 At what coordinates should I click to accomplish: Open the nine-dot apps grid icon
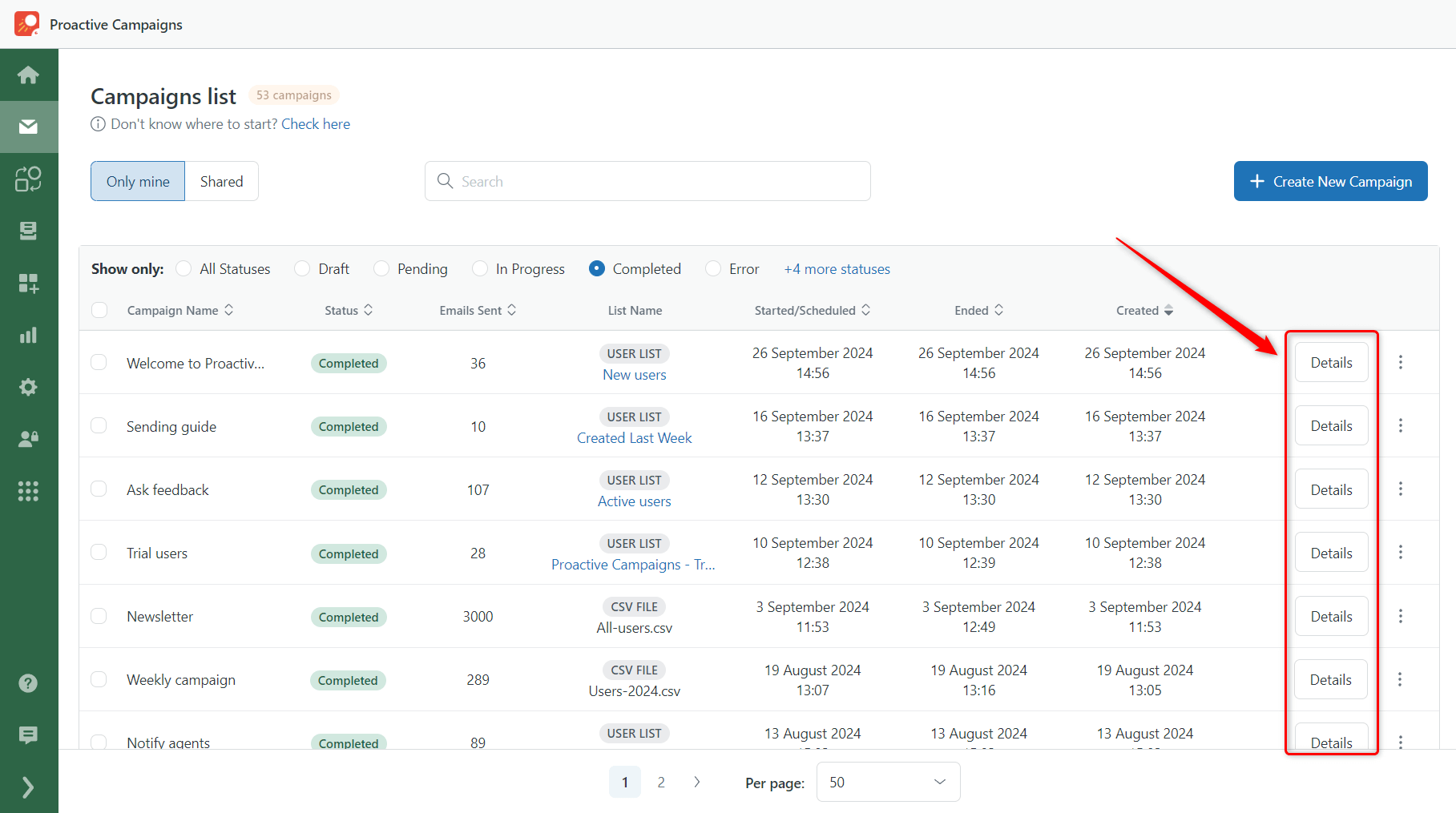(28, 491)
